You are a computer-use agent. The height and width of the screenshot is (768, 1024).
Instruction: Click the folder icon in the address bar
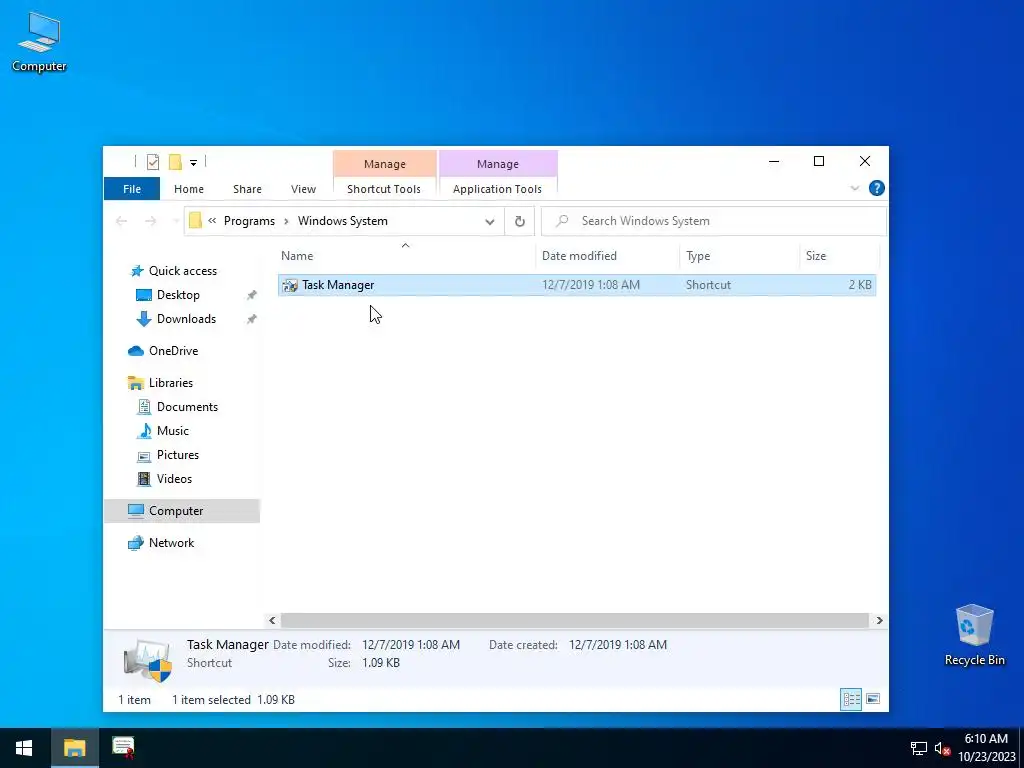coord(195,221)
